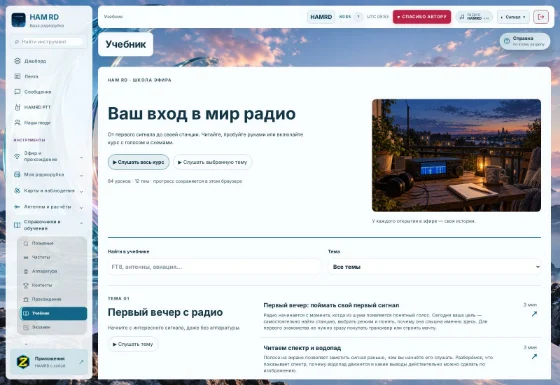Image resolution: width=560 pixels, height=385 pixels.
Task: Click the messages (Сообщения) speech bubble icon
Action: (x=17, y=92)
